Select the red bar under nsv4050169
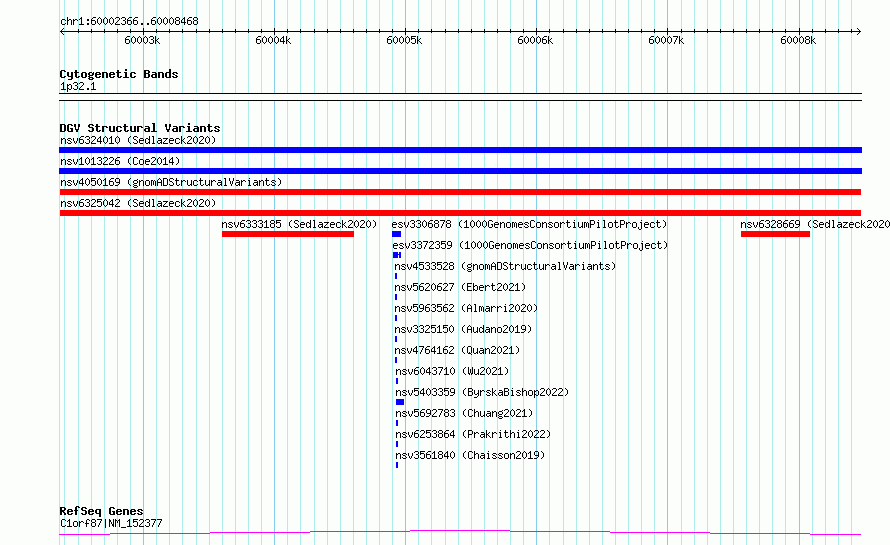890x545 pixels. (x=460, y=192)
